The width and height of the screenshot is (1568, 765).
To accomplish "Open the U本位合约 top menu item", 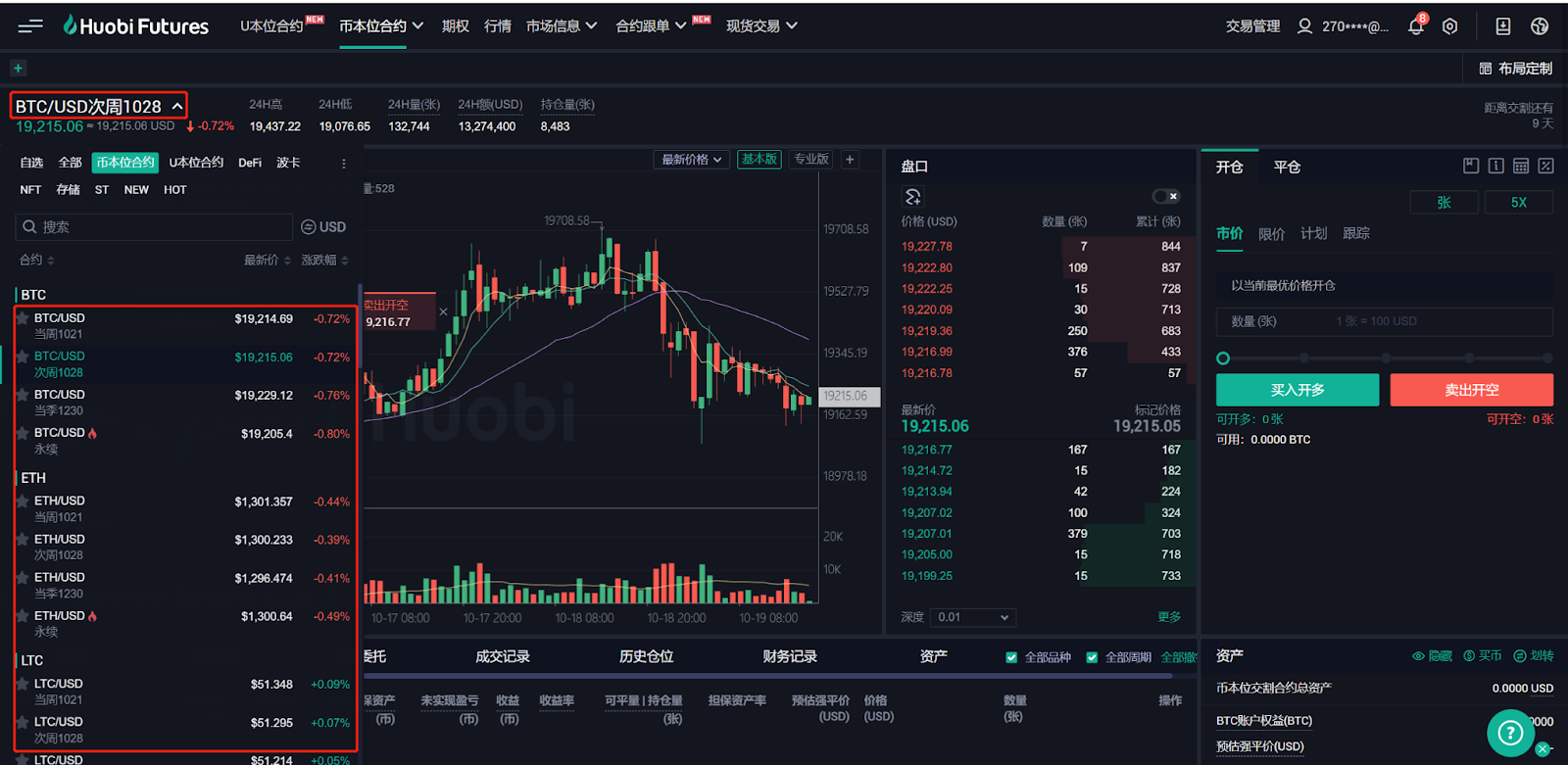I will click(x=271, y=26).
